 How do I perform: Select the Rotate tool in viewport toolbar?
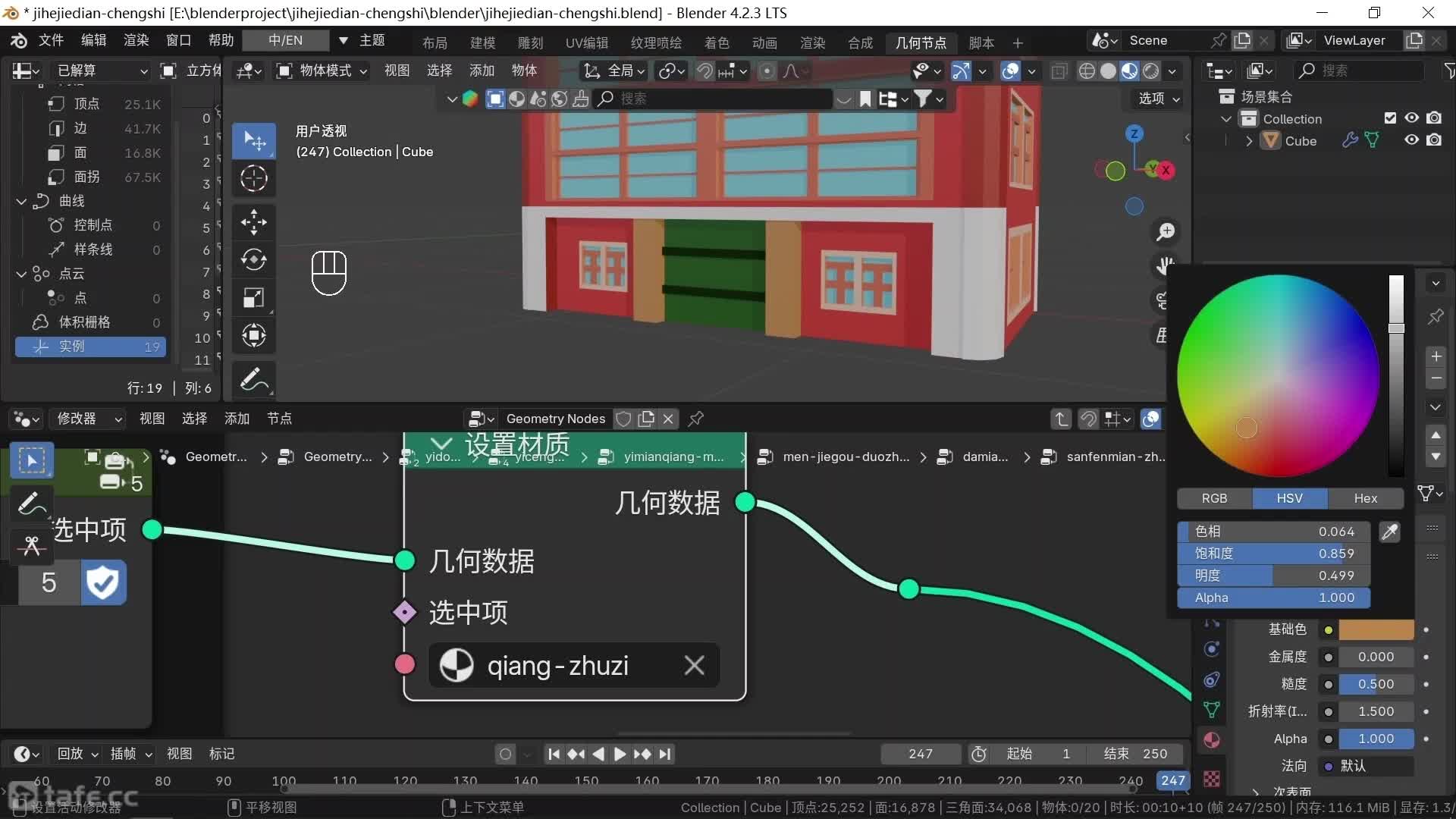tap(253, 260)
